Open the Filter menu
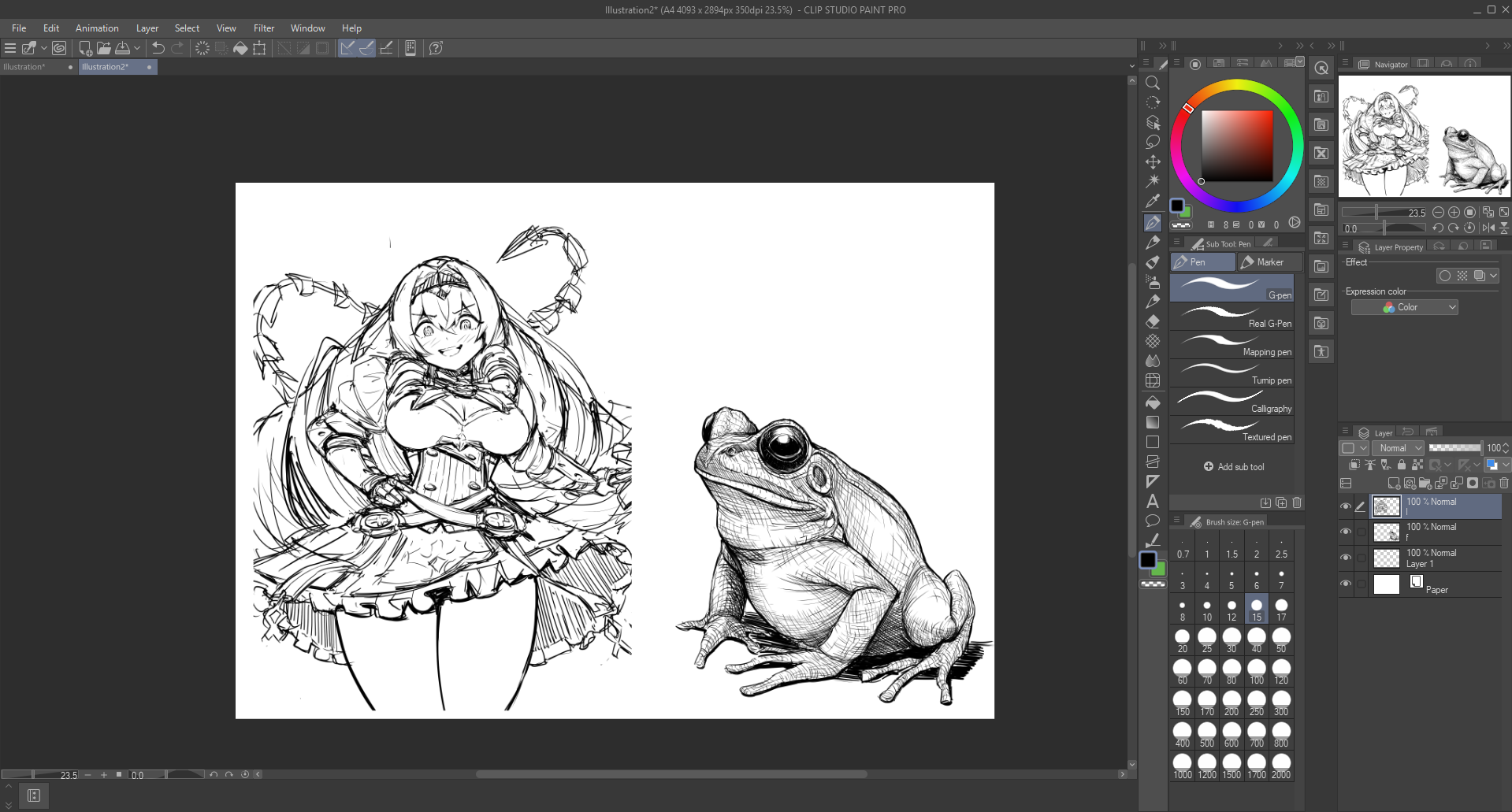 click(x=263, y=28)
